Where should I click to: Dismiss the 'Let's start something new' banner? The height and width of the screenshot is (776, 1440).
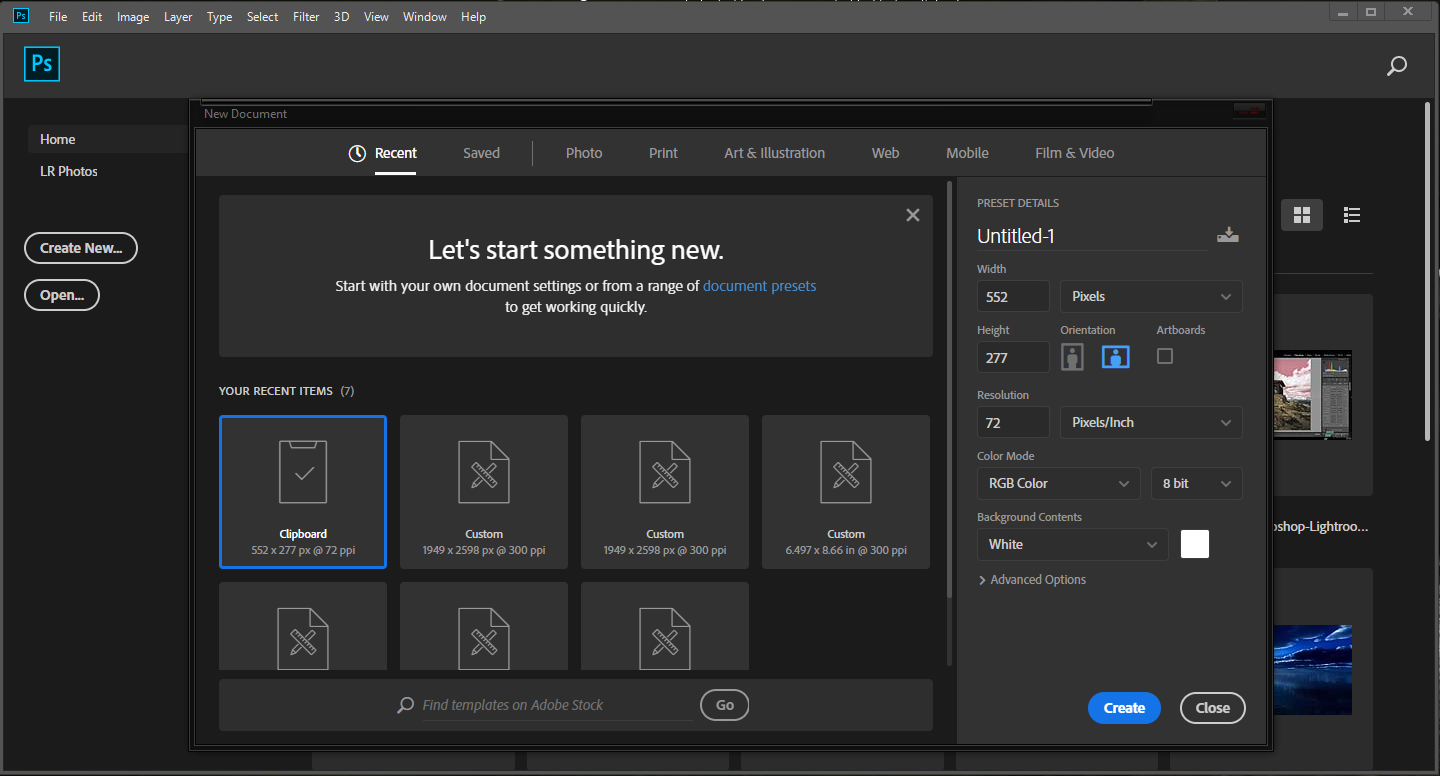coord(912,215)
